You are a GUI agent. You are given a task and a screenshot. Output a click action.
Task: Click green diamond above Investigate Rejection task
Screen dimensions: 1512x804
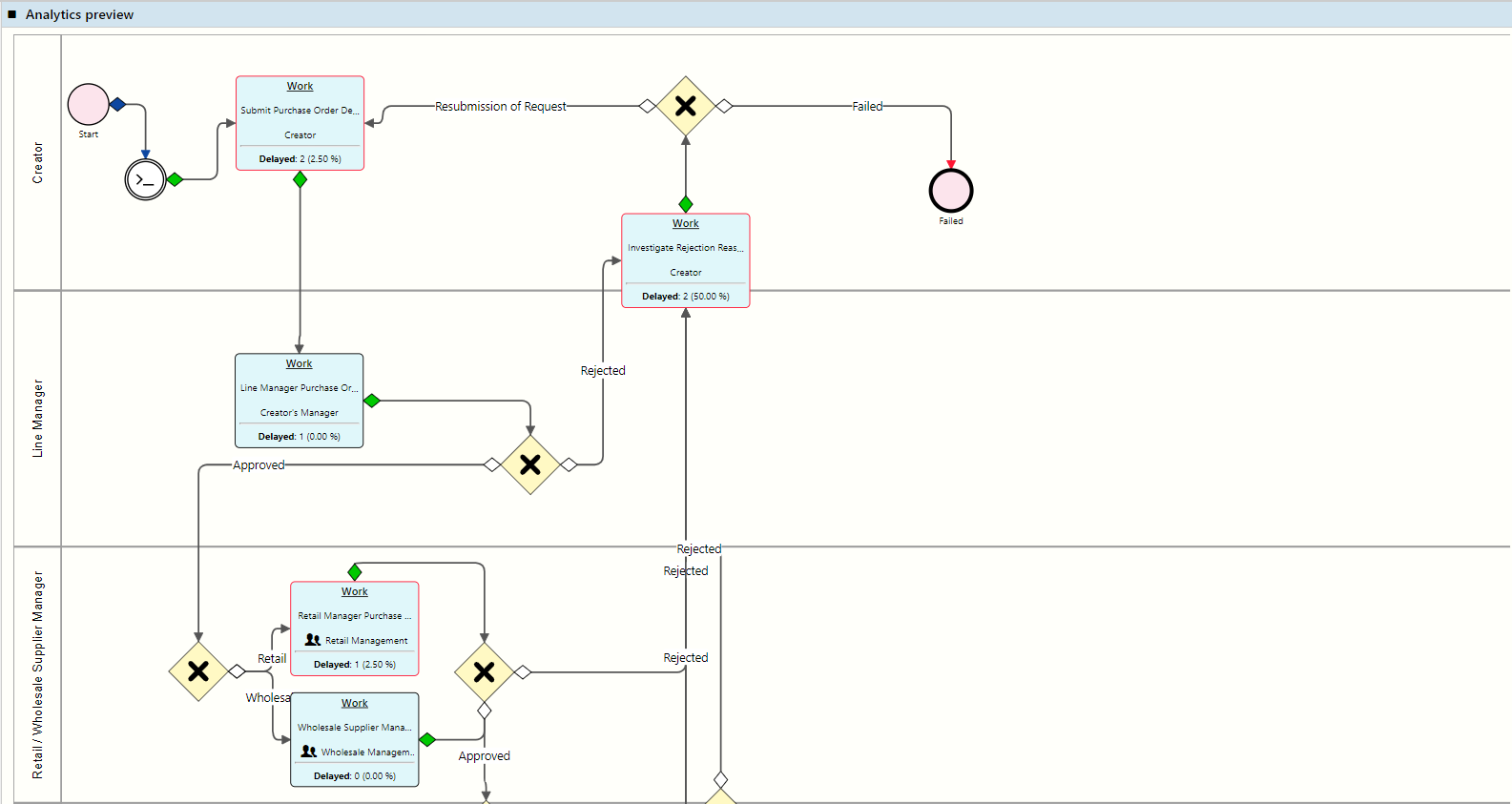point(686,204)
